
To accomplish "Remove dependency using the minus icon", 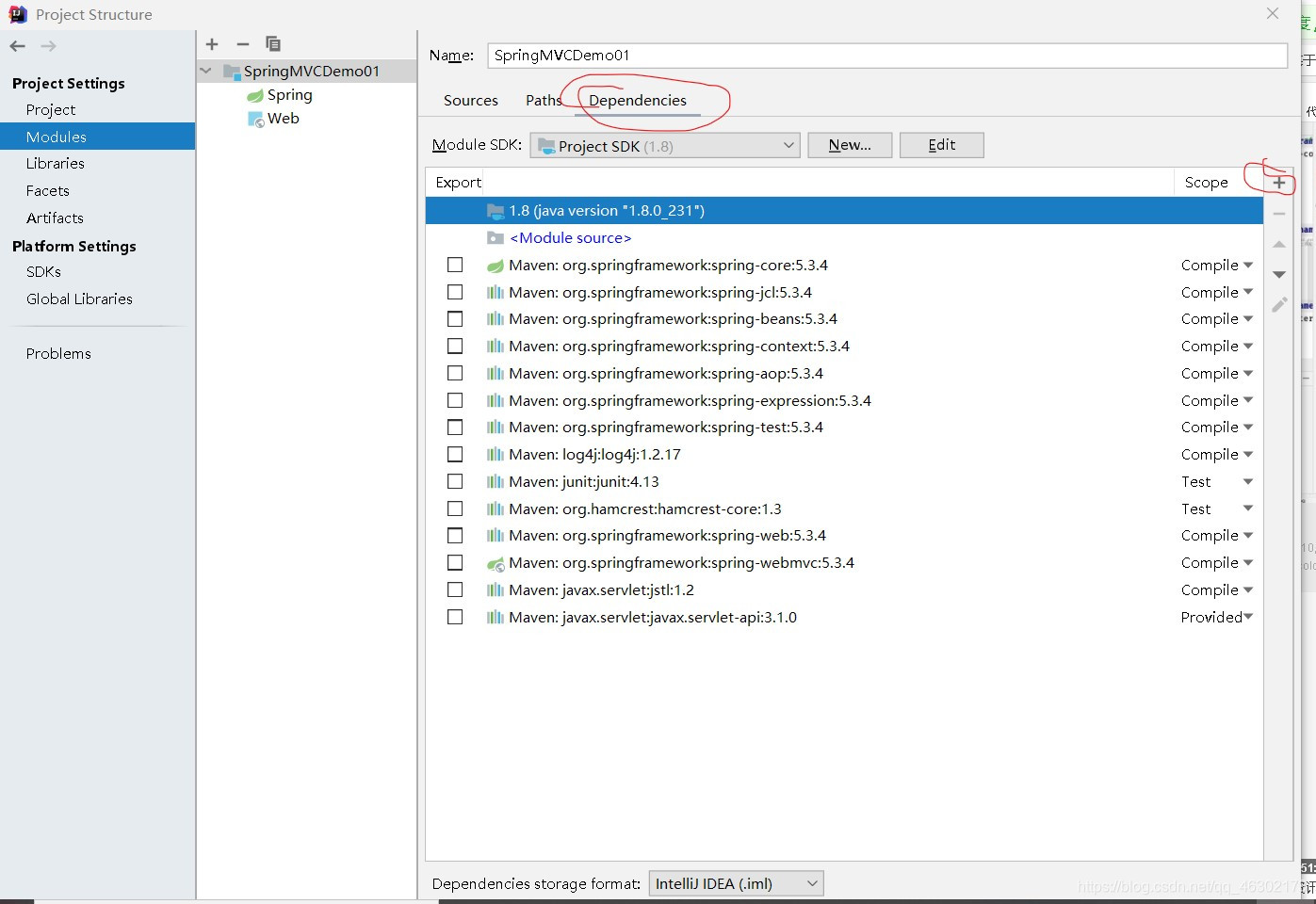I will coord(1279,214).
